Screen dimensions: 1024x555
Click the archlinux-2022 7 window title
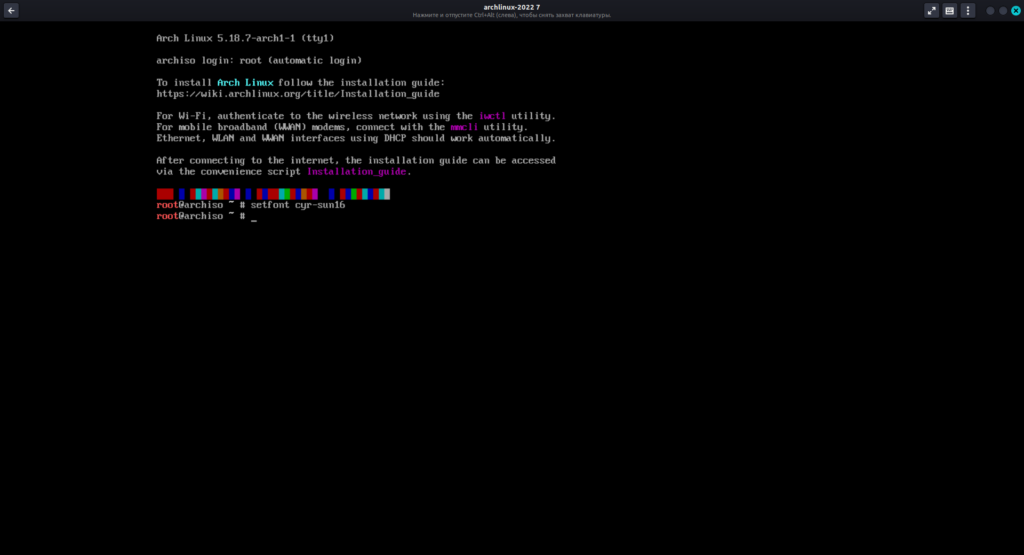511,7
